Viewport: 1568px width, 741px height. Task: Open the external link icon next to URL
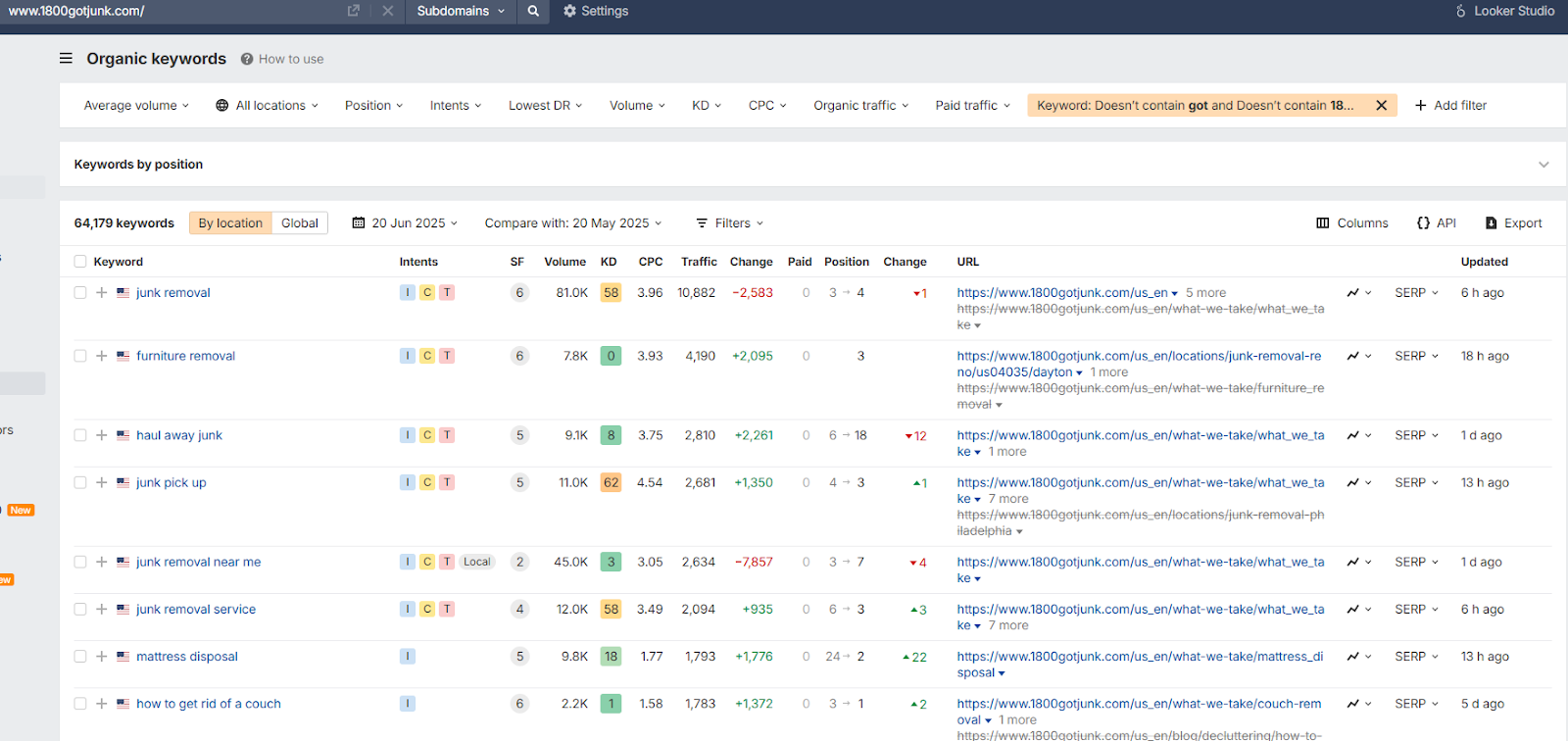pos(354,11)
